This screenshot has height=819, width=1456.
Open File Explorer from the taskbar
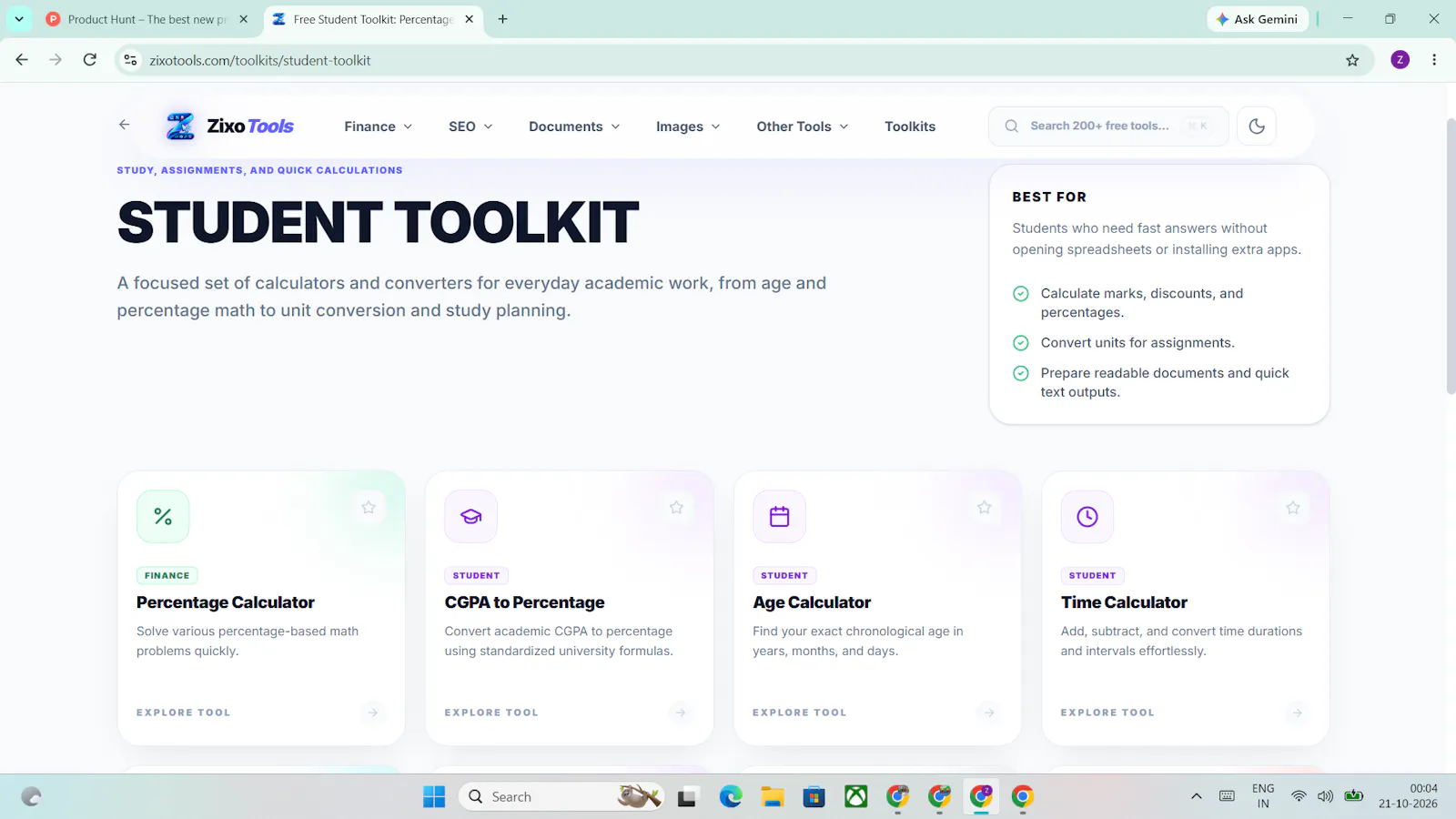(773, 797)
